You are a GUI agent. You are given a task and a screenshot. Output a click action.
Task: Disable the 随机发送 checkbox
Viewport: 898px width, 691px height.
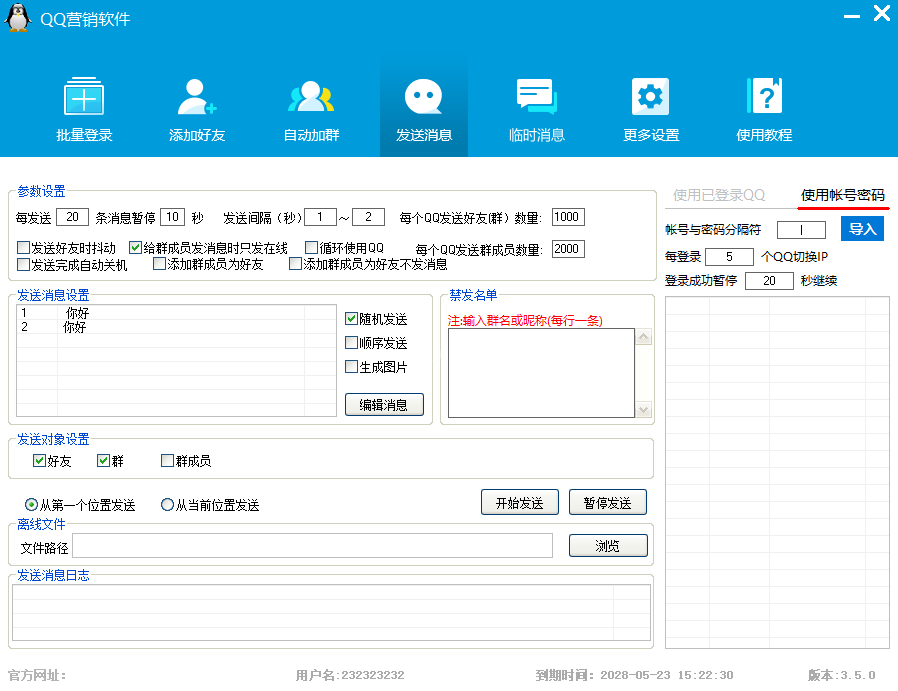[352, 319]
